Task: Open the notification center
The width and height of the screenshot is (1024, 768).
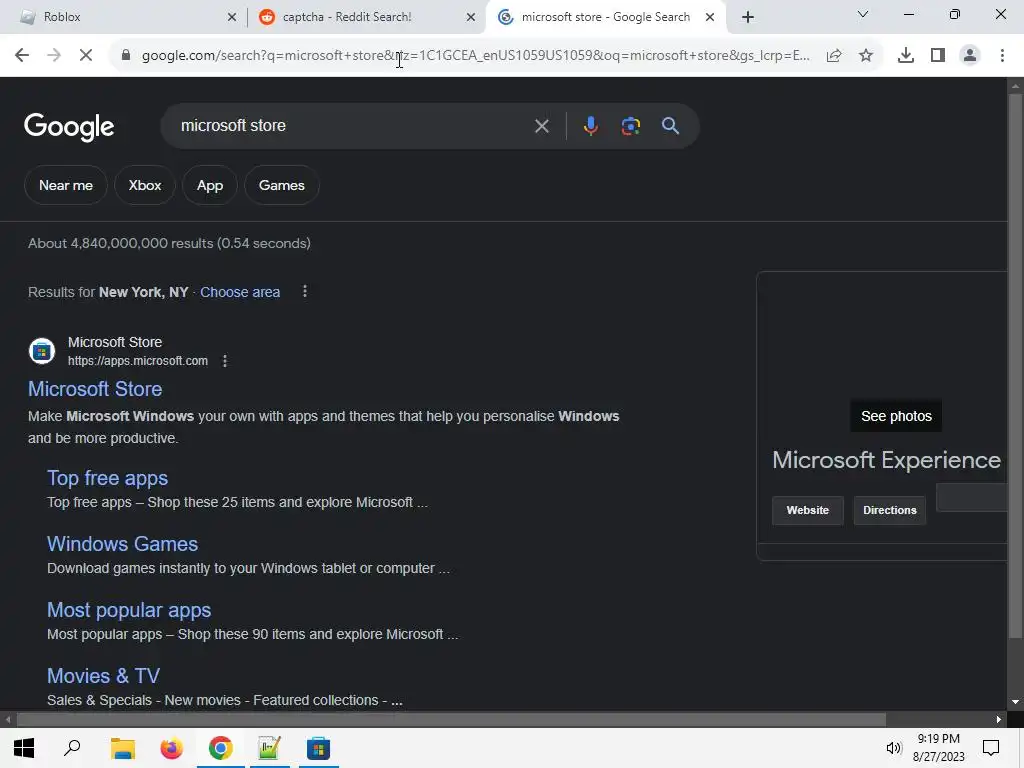Action: 991,748
